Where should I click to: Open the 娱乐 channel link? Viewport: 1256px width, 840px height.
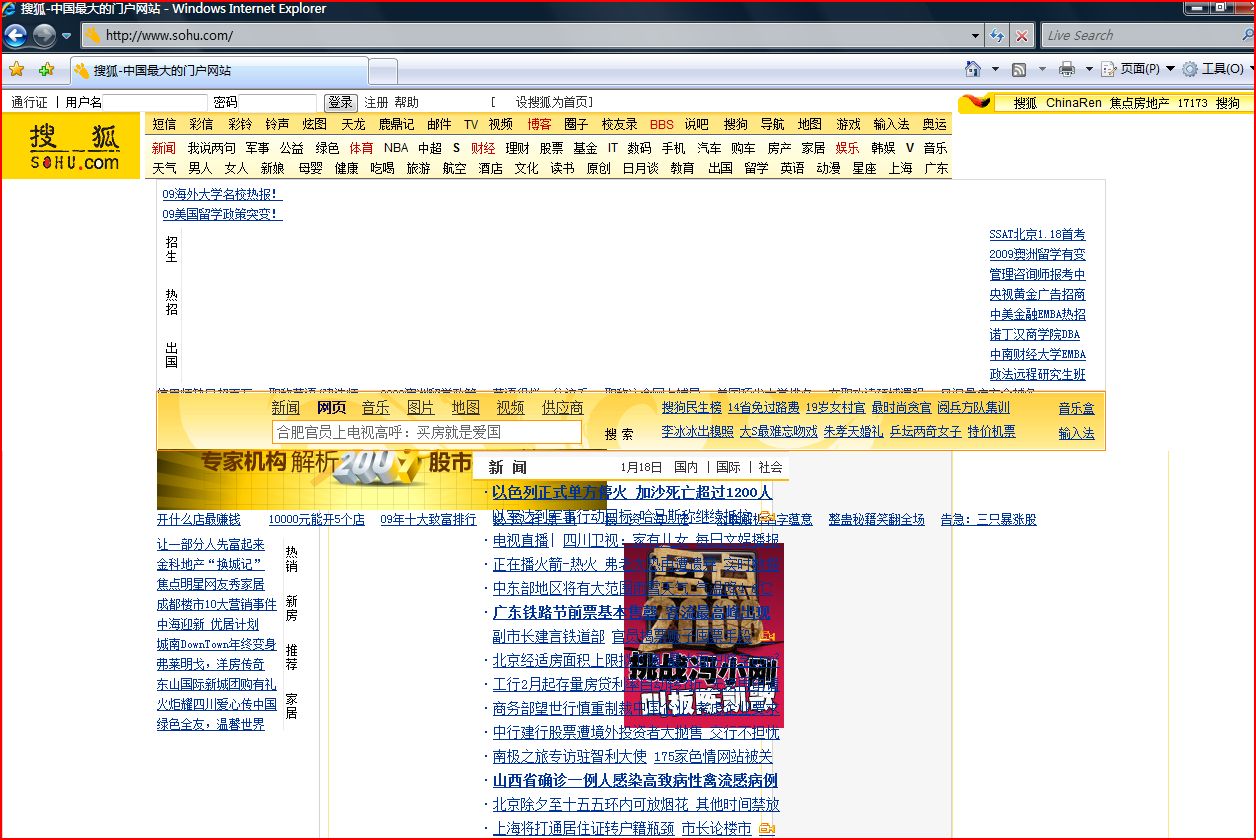[847, 147]
